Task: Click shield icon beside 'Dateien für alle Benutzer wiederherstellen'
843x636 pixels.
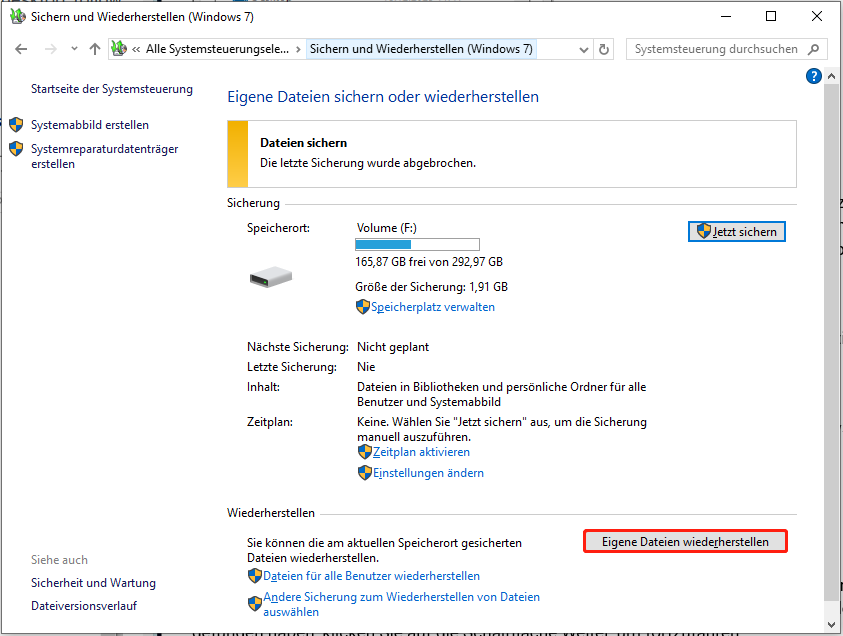Action: tap(255, 576)
